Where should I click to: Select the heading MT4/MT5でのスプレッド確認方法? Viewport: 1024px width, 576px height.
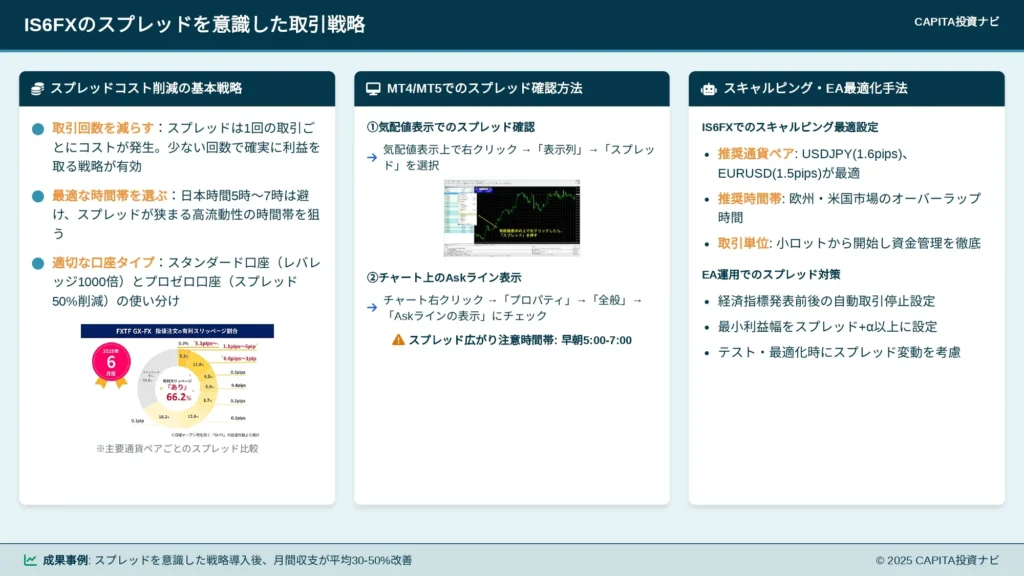(x=485, y=89)
